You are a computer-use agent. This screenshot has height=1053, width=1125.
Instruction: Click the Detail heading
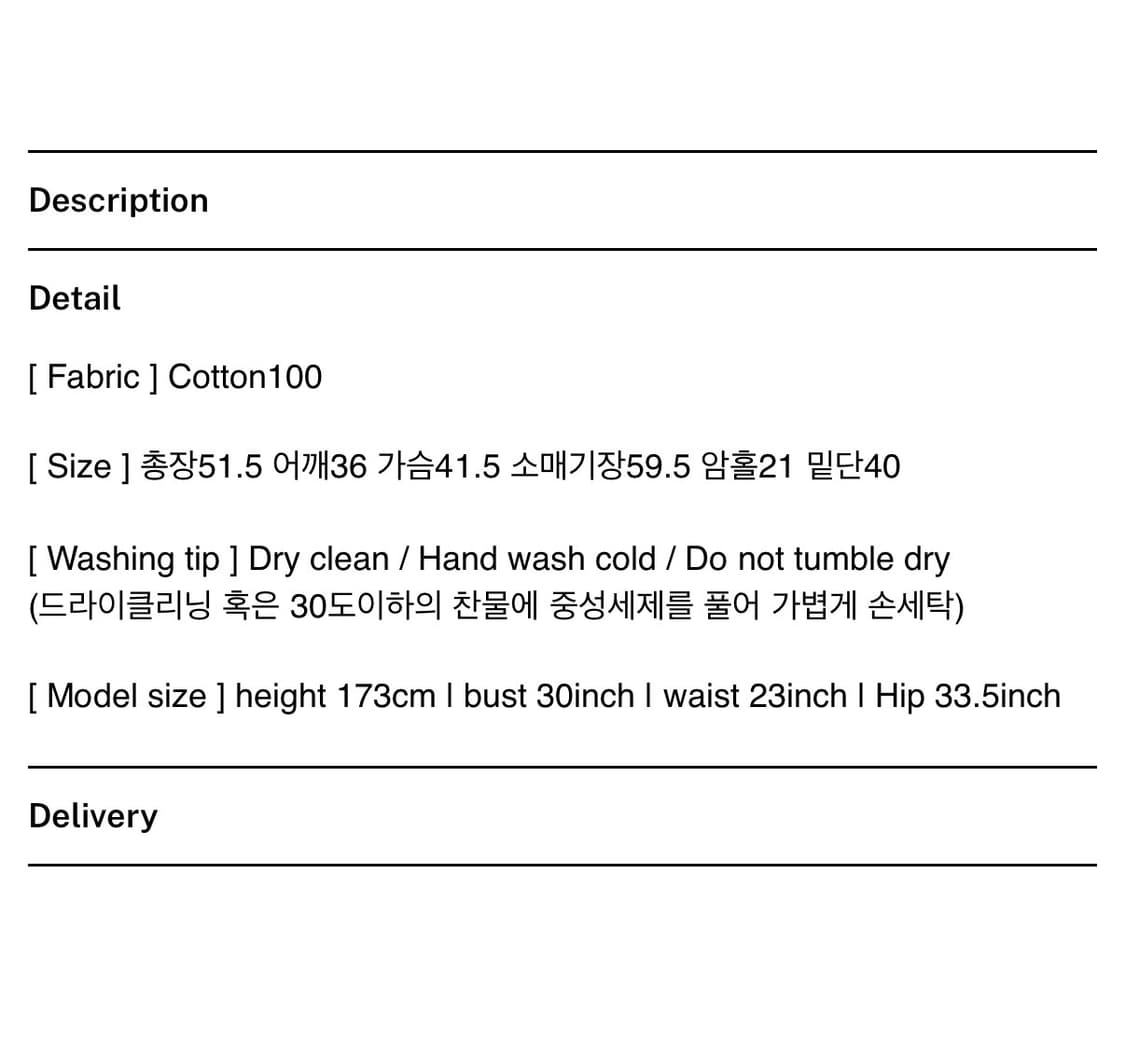pos(75,298)
